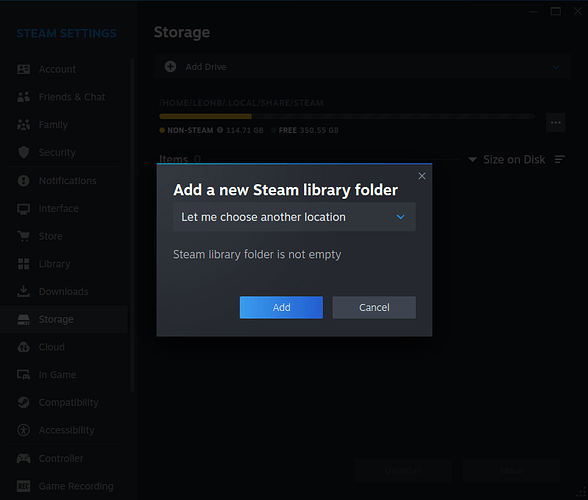Click the Cloud icon in sidebar

click(24, 347)
